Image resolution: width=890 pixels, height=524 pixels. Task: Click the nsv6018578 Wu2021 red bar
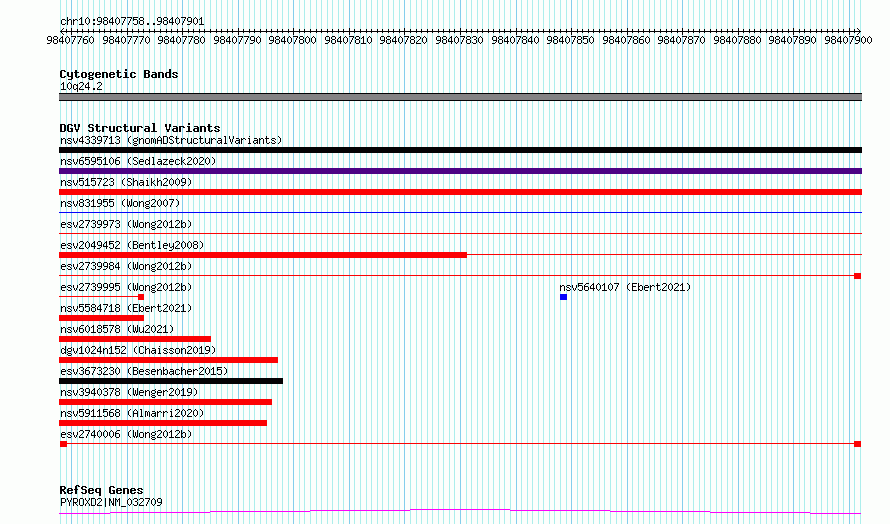[x=135, y=339]
